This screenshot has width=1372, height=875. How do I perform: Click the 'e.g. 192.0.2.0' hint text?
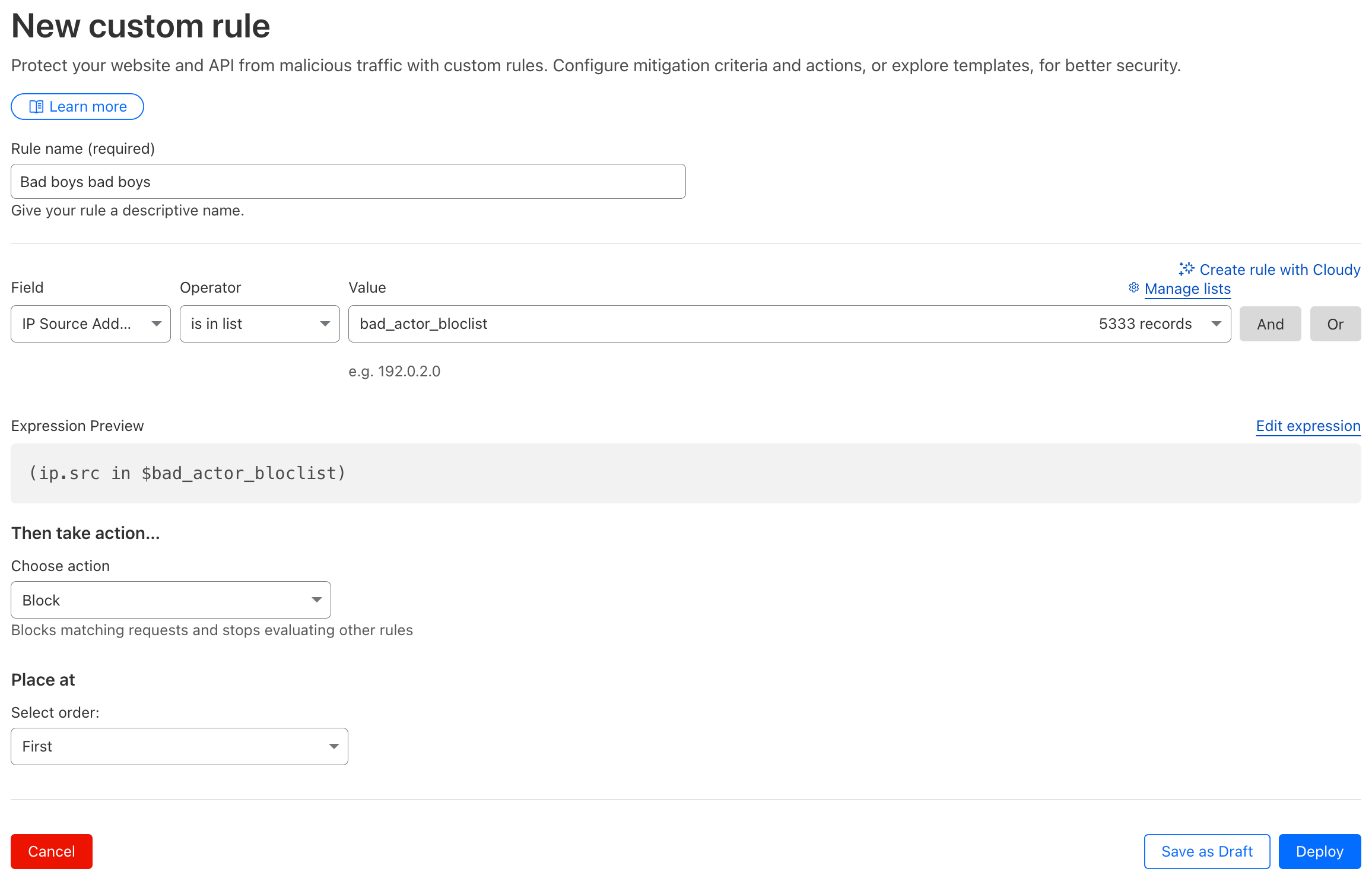394,372
